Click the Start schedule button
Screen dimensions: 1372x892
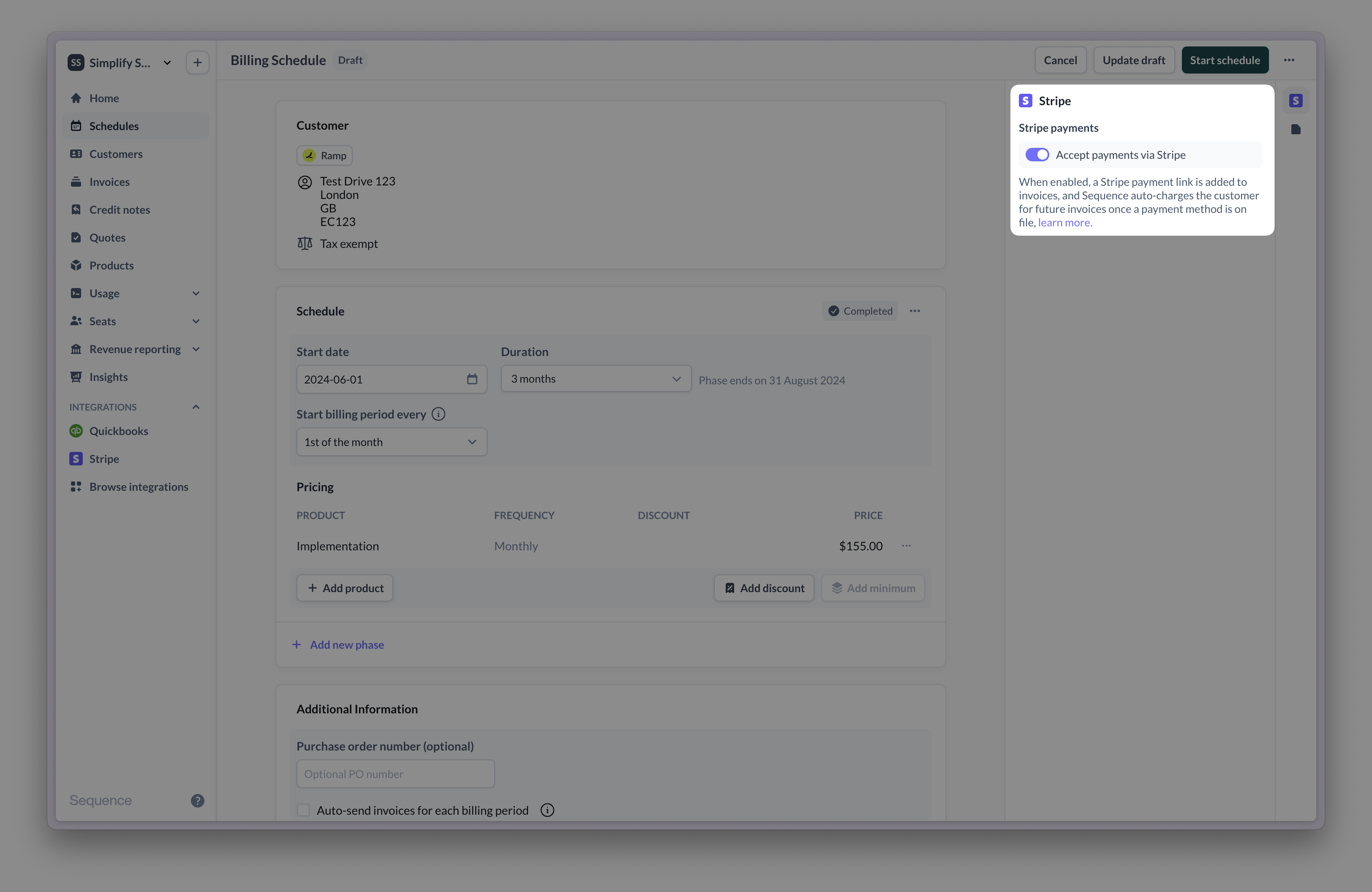[x=1225, y=60]
